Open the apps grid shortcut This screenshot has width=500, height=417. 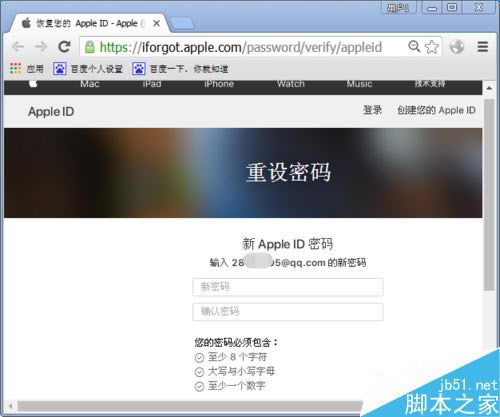15,68
